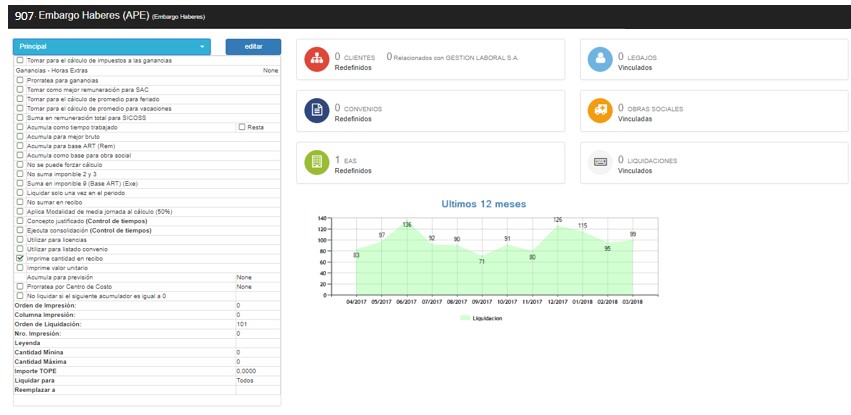Enable Prorratea para ganancias checkbox
The width and height of the screenshot is (851, 415).
tap(20, 80)
